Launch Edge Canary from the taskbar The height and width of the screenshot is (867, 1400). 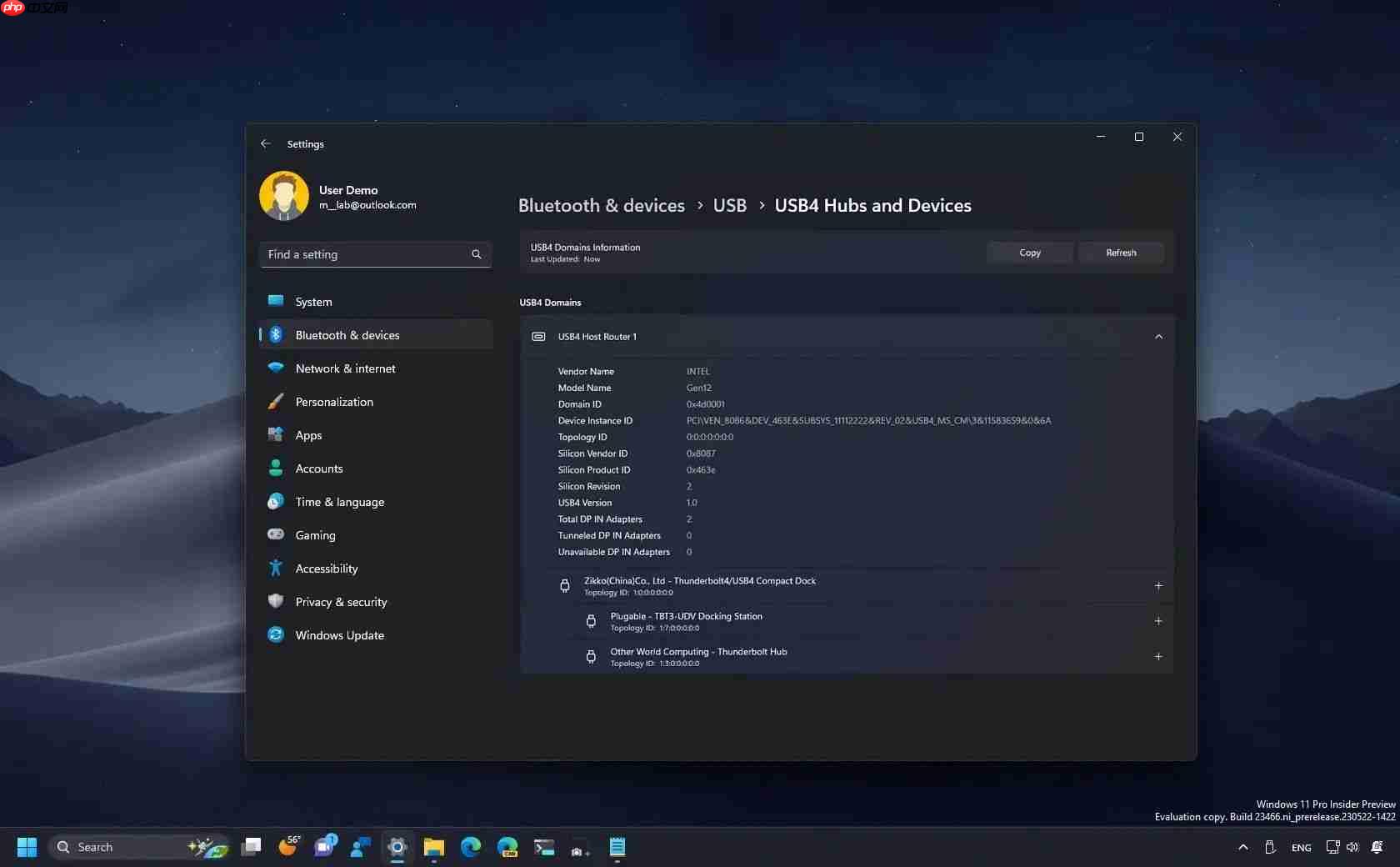[x=507, y=847]
